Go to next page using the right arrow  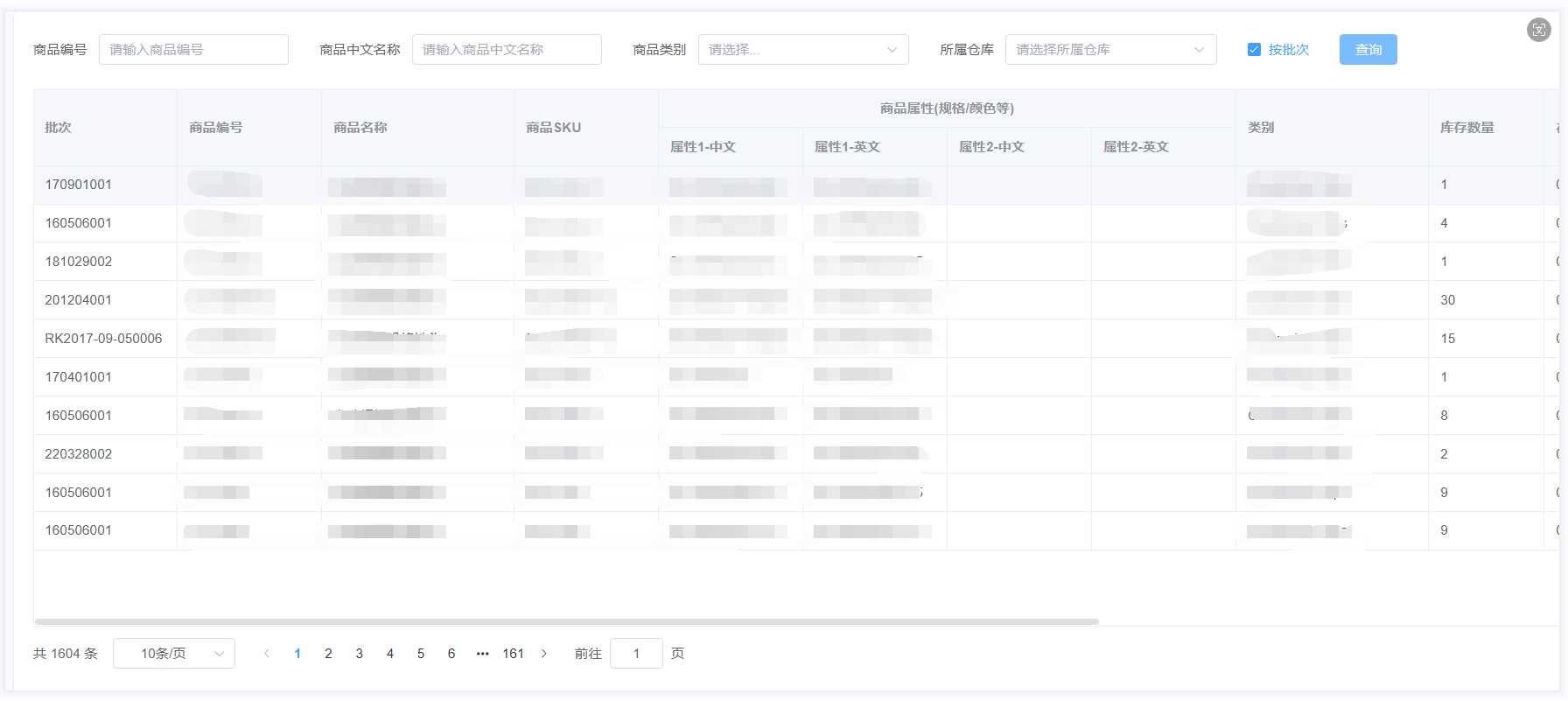point(544,654)
